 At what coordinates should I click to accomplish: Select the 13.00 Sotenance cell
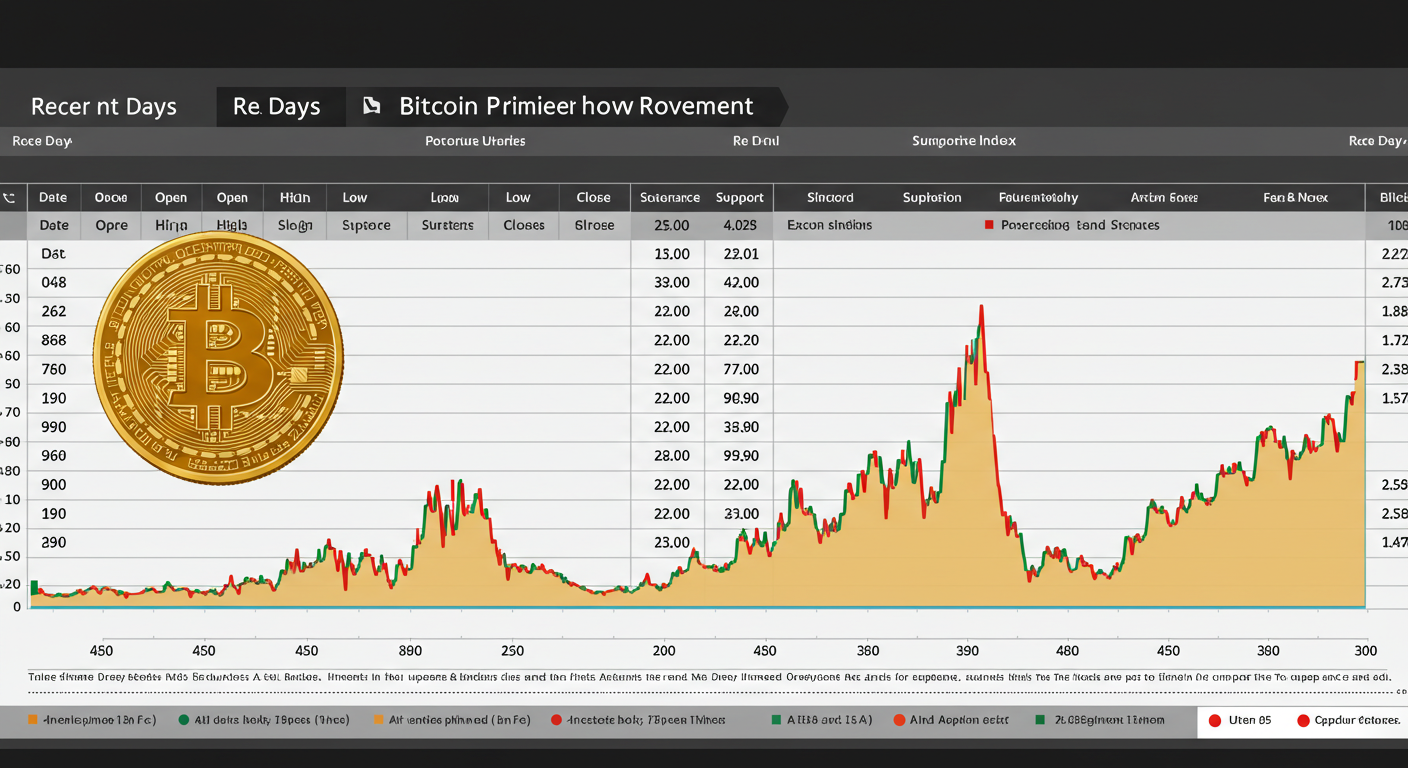coord(671,254)
